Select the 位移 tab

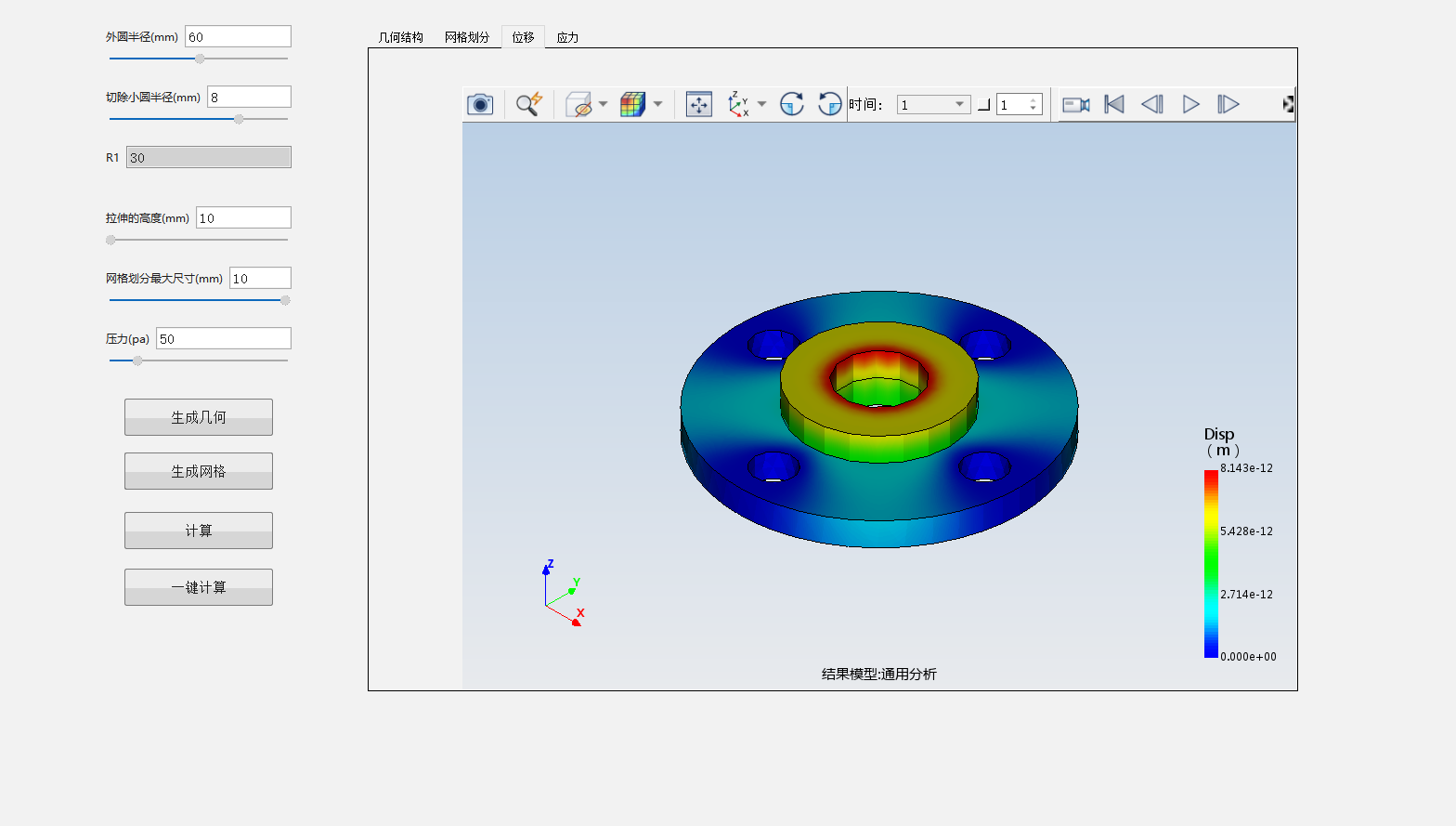click(523, 37)
